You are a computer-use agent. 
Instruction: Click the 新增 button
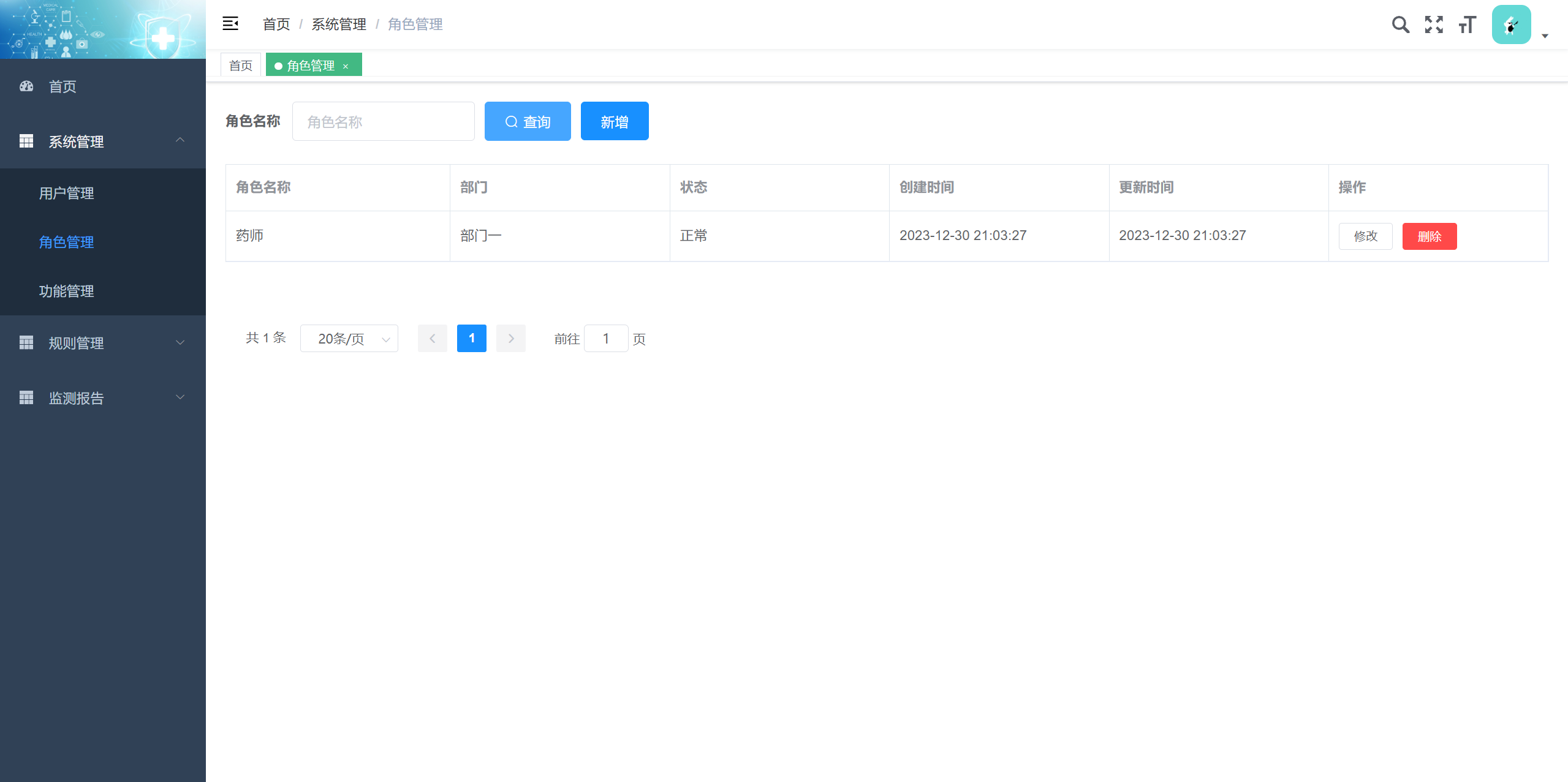click(615, 121)
